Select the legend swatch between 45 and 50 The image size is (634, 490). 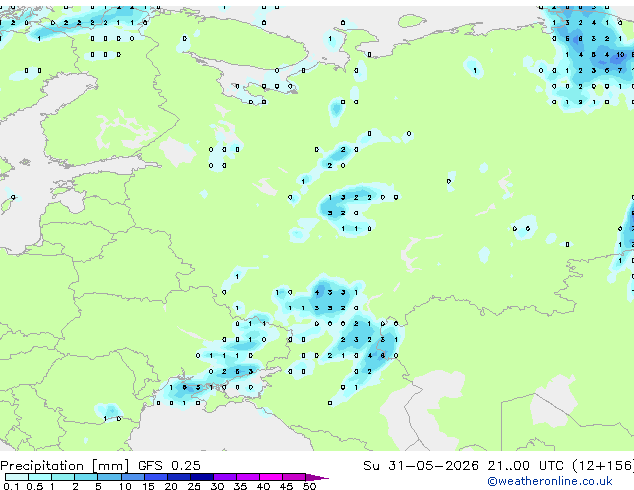[x=294, y=477]
